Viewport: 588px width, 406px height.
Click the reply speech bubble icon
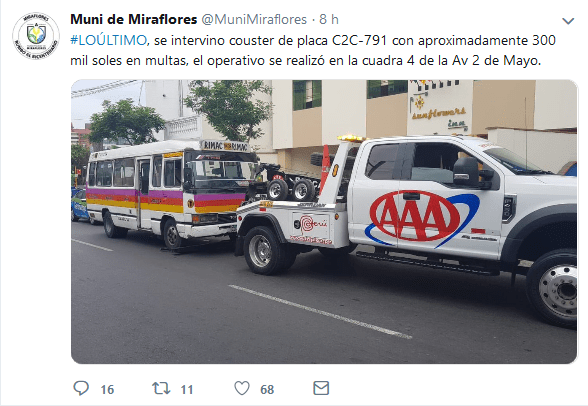(x=81, y=388)
